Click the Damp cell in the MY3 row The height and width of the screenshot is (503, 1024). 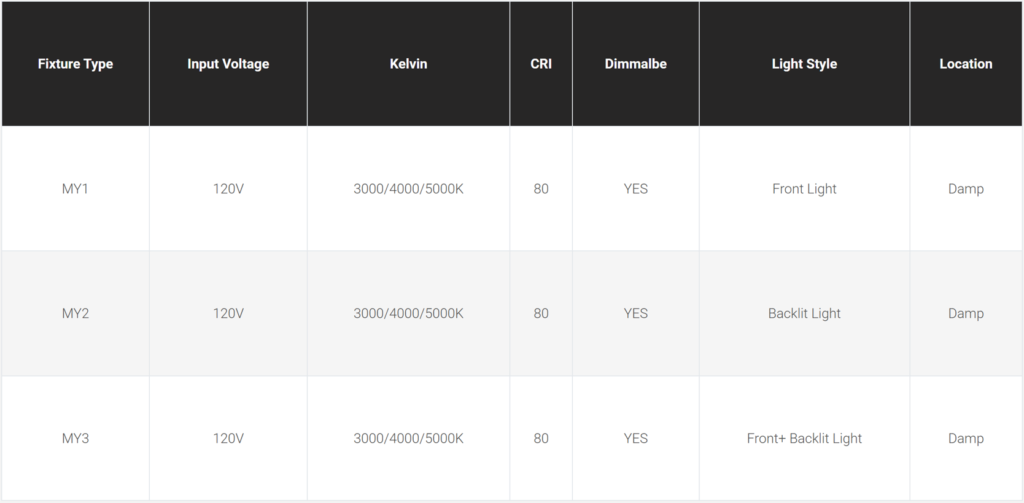966,438
